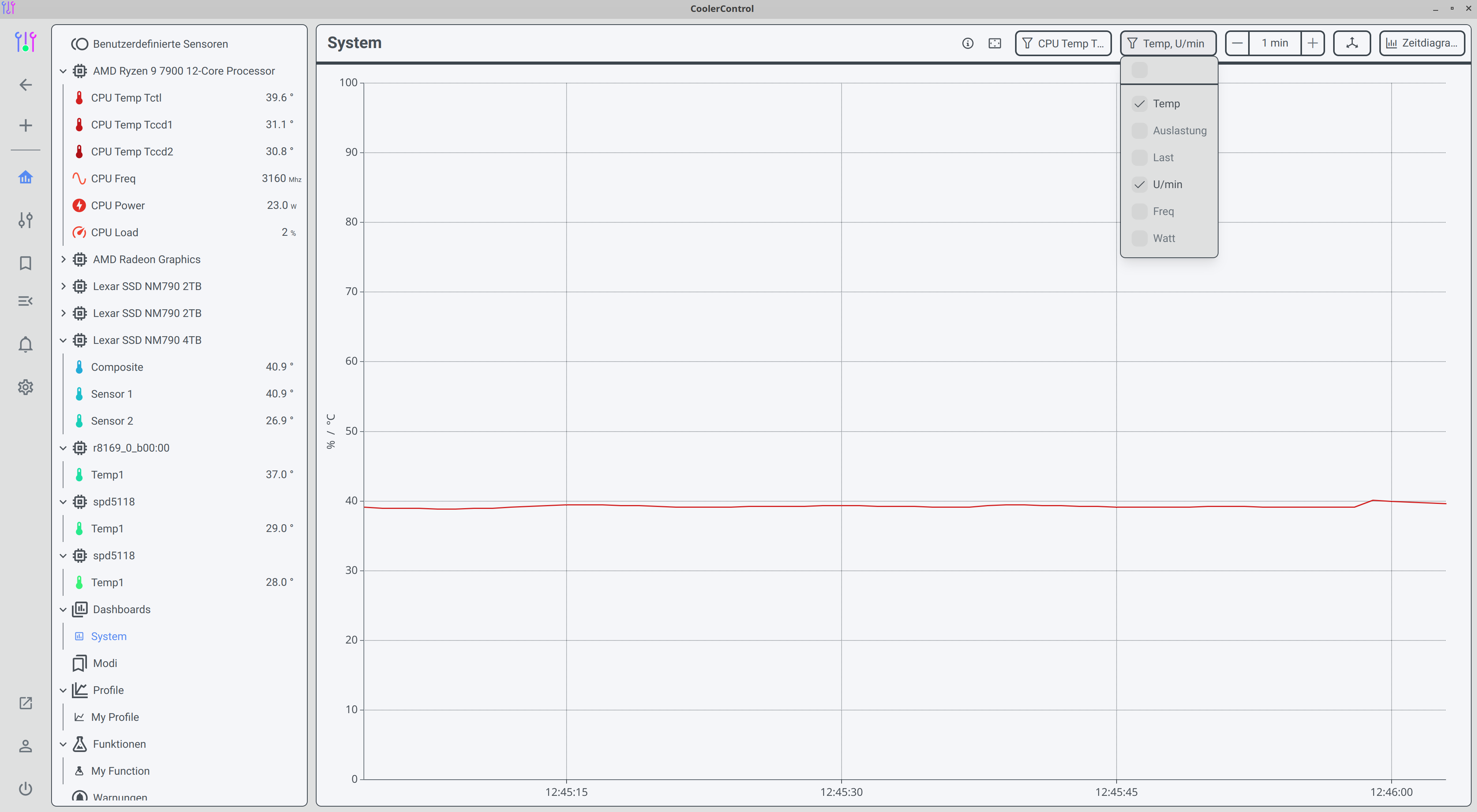
Task: Click the bookmark modes icon in sidebar
Action: pyautogui.click(x=25, y=263)
